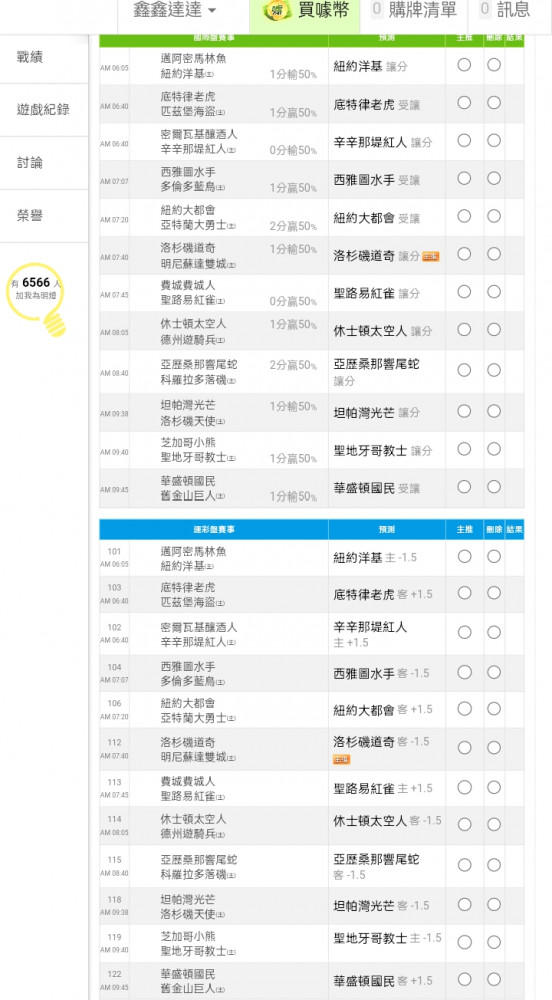The image size is (552, 1000).
Task: Open the 遊戲紀錄 sidebar tab
Action: click(44, 110)
